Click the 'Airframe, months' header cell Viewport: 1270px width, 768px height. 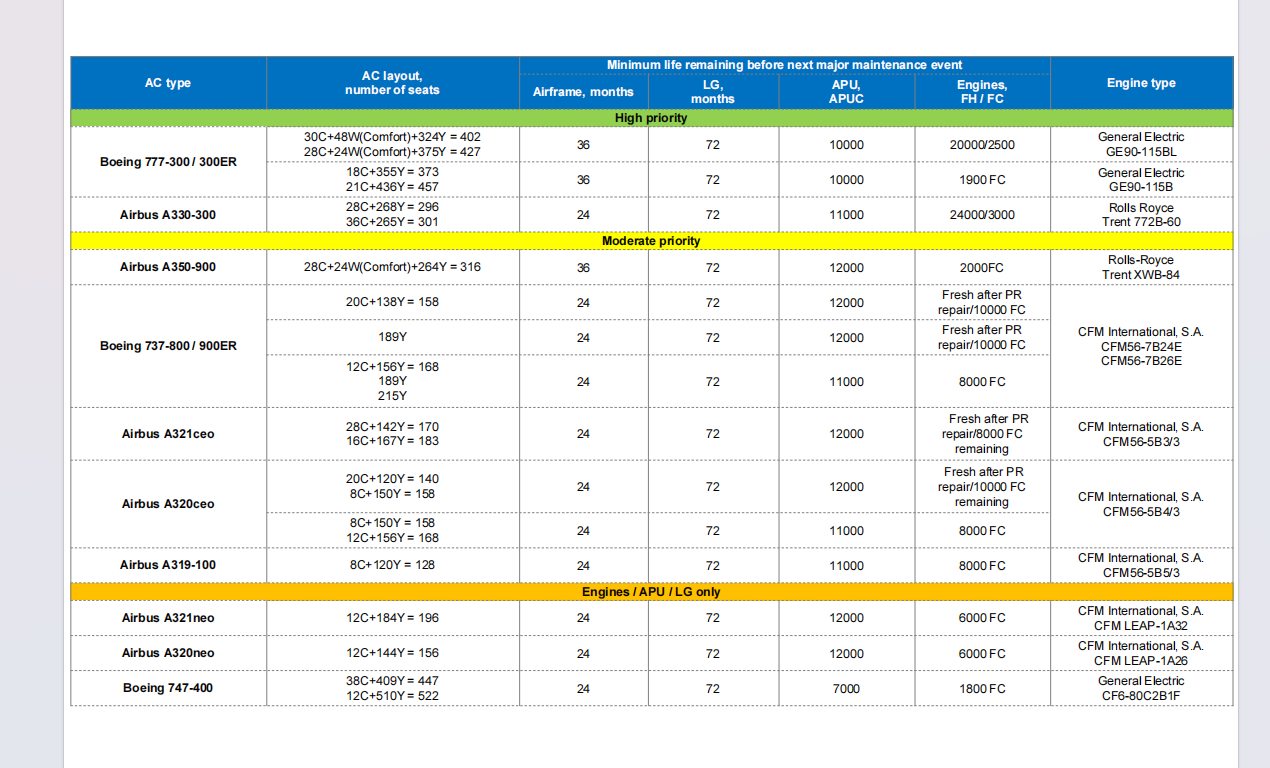(x=583, y=91)
